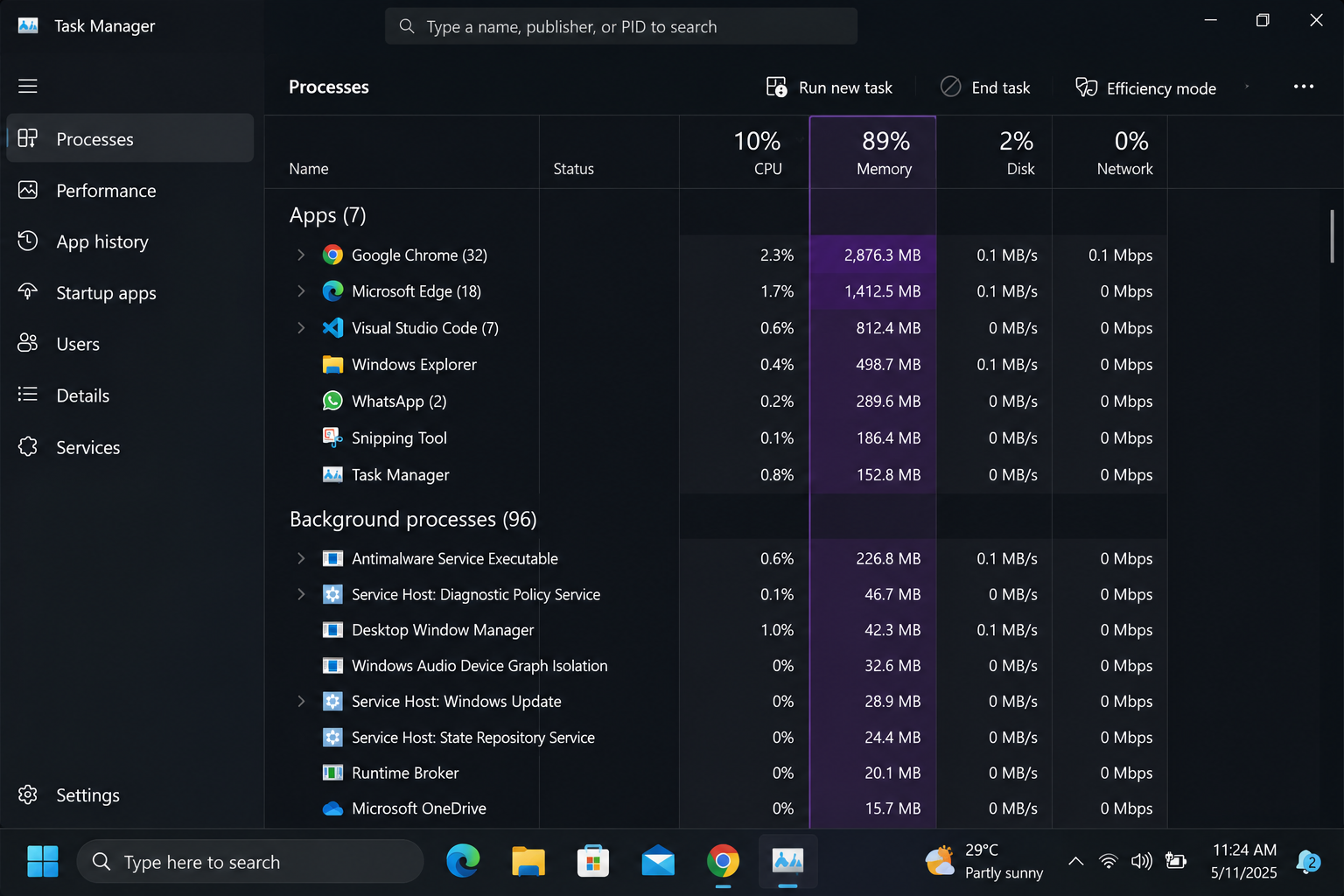Select Chrome's 2,876.3 MB memory value
The width and height of the screenshot is (1344, 896).
click(882, 255)
